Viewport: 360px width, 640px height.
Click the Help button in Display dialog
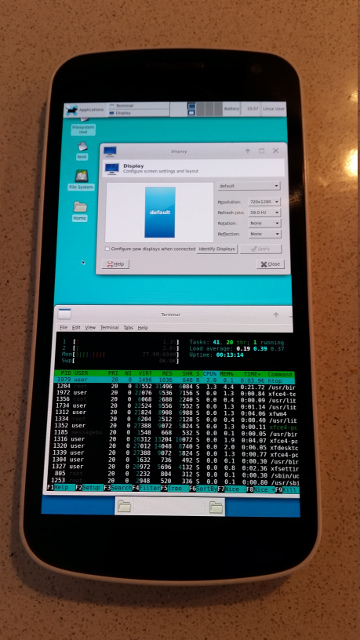(115, 264)
